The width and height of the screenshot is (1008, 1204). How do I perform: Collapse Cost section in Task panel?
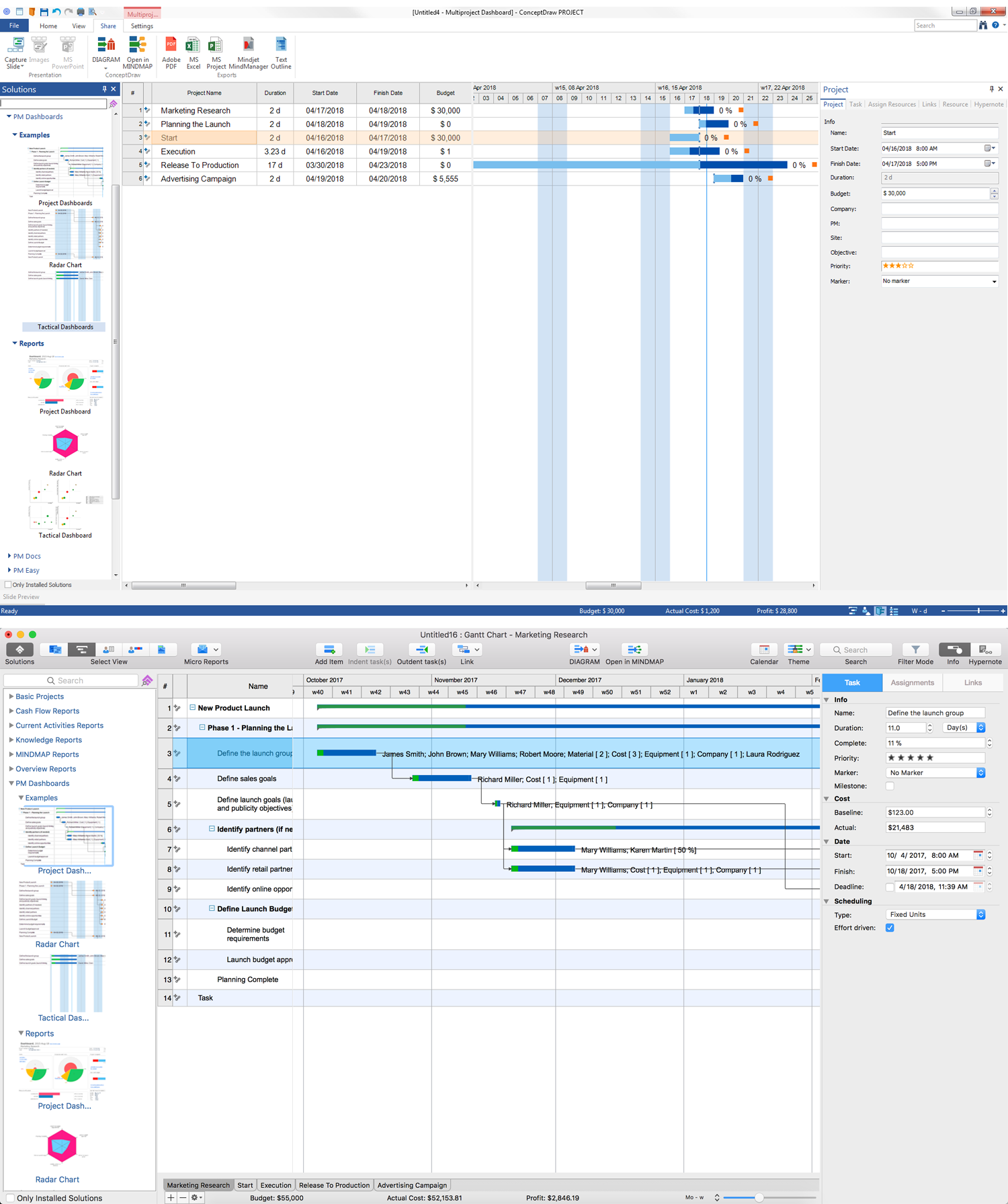coord(827,799)
